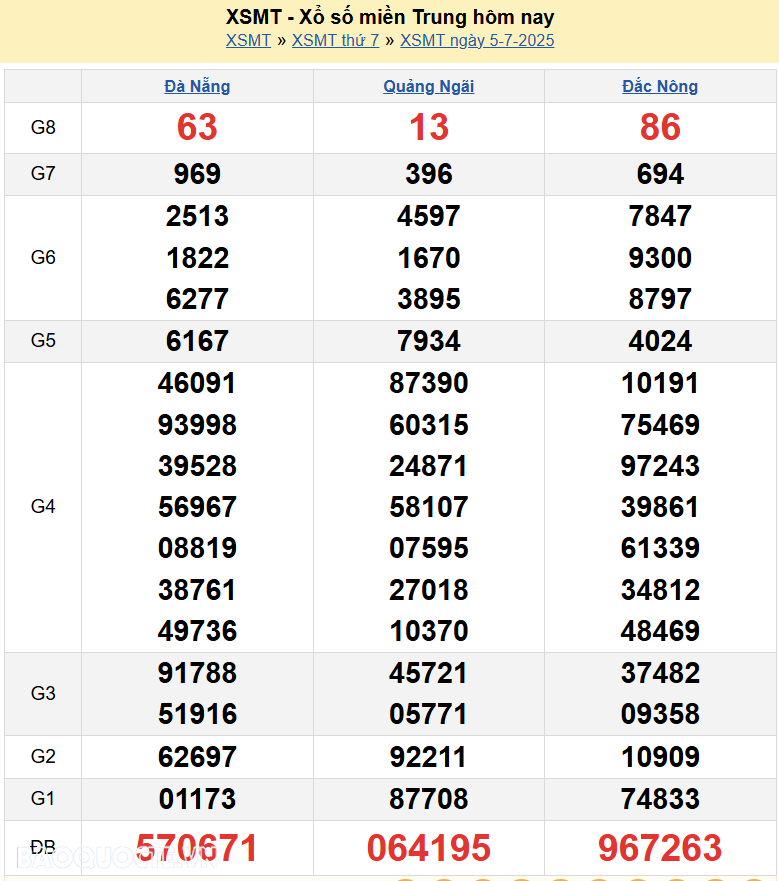
Task: Select Quảng Ngãi special prize 064195
Action: coord(429,848)
